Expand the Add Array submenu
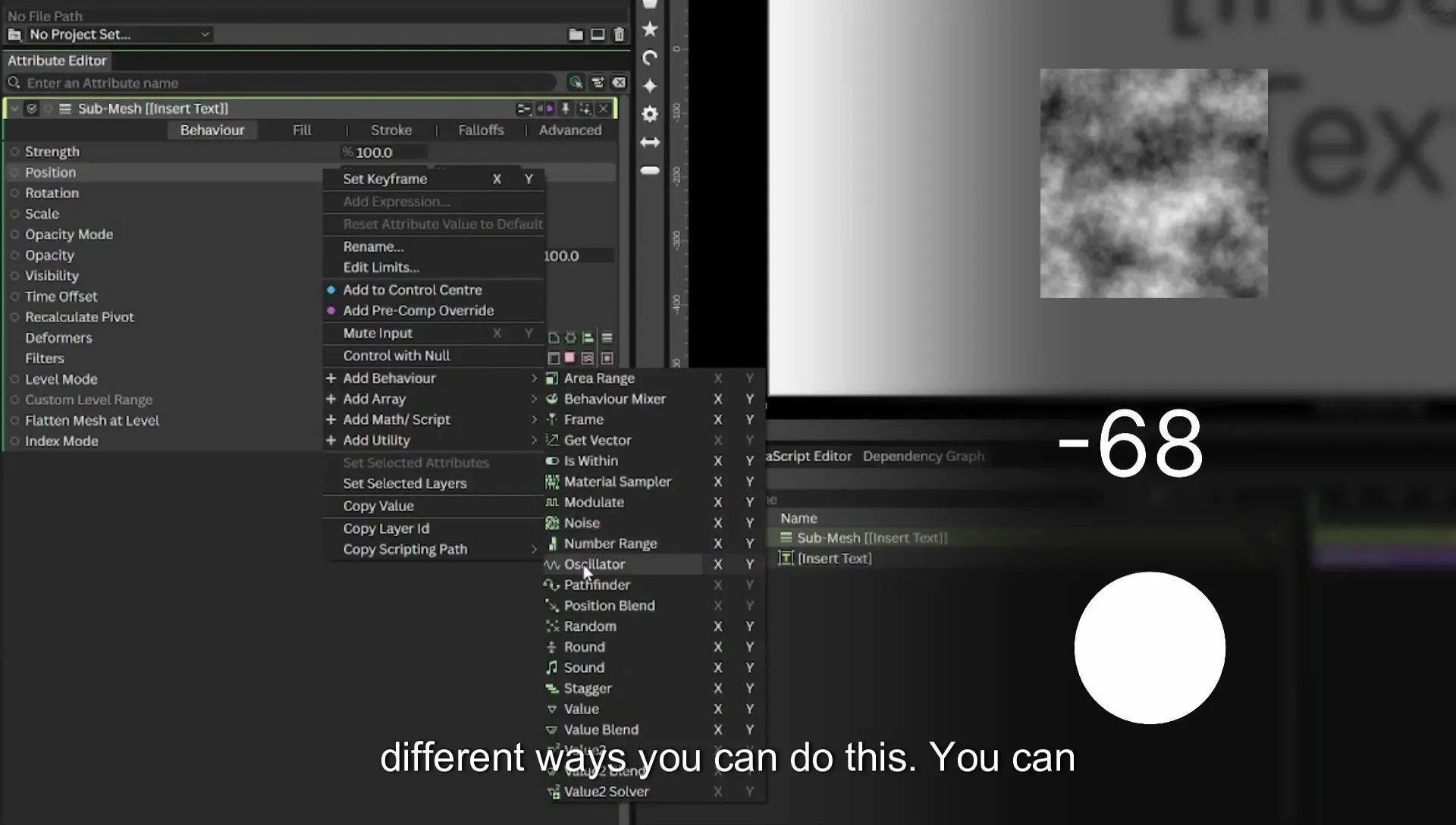This screenshot has height=825, width=1456. [x=434, y=399]
